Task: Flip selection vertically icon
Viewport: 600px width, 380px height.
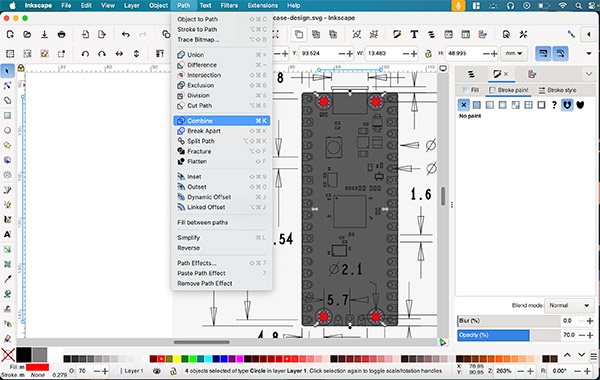Action: (x=136, y=54)
